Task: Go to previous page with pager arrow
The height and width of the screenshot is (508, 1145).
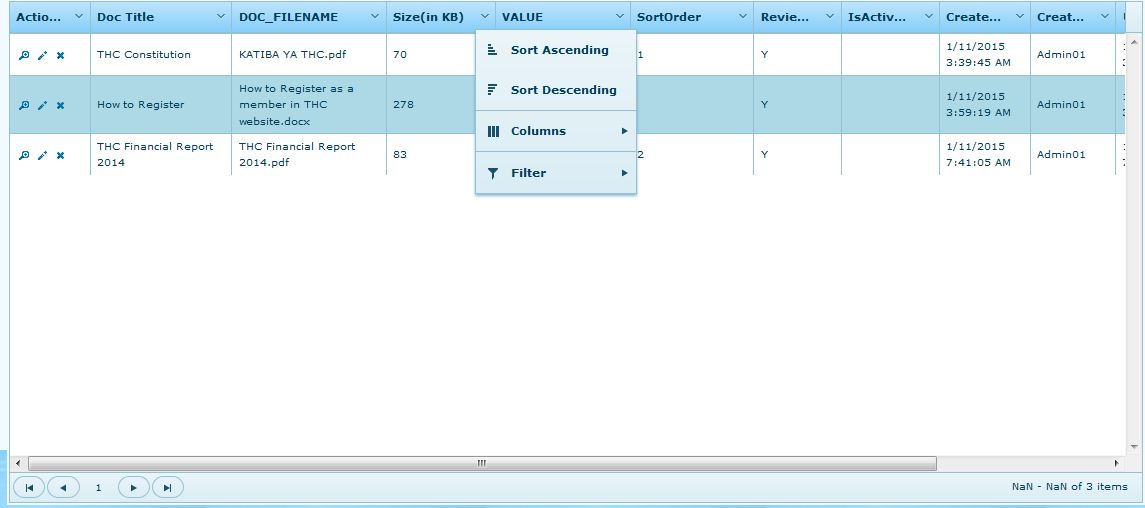Action: click(64, 488)
